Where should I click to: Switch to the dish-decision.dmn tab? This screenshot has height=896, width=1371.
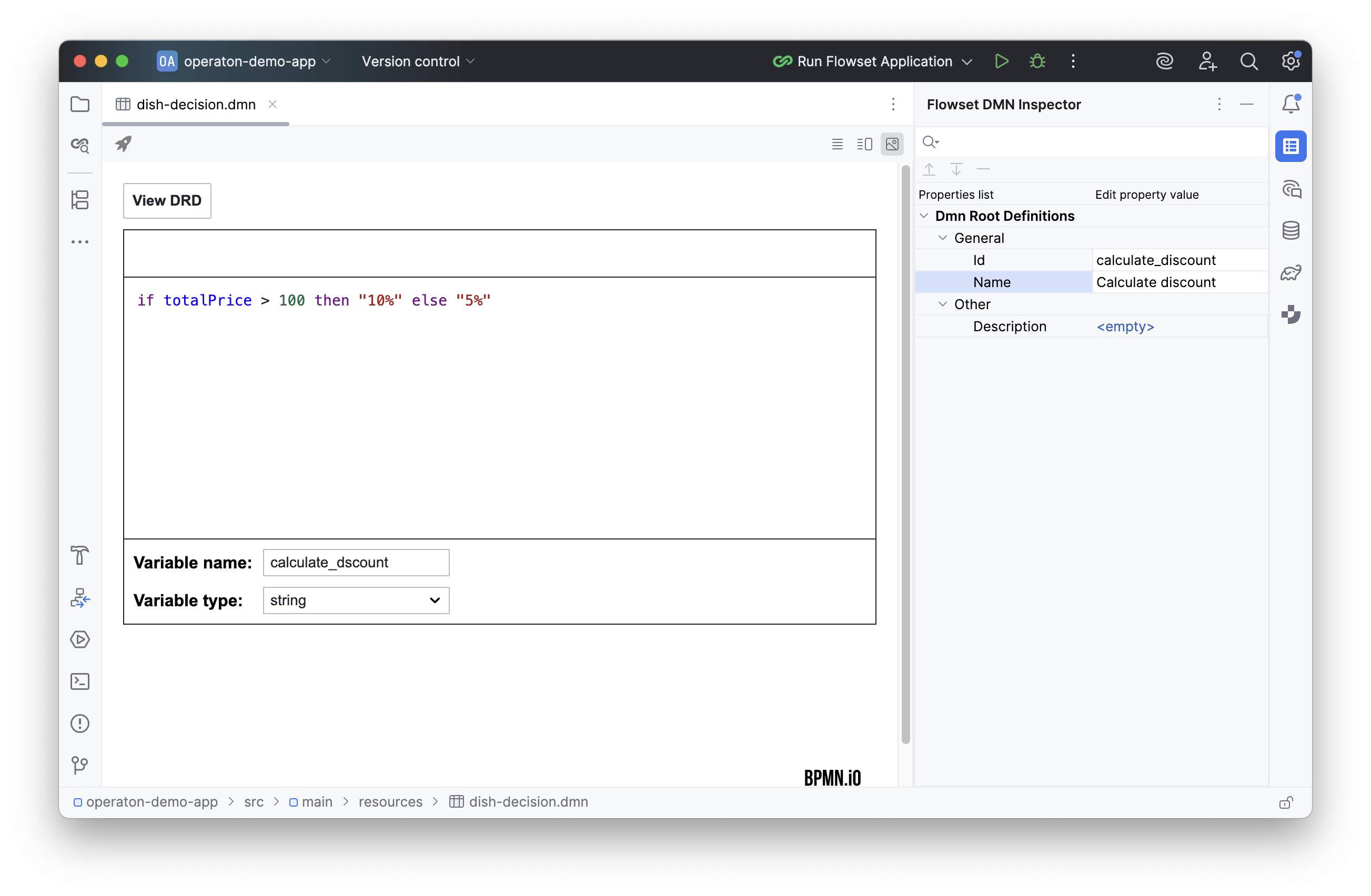(x=196, y=104)
